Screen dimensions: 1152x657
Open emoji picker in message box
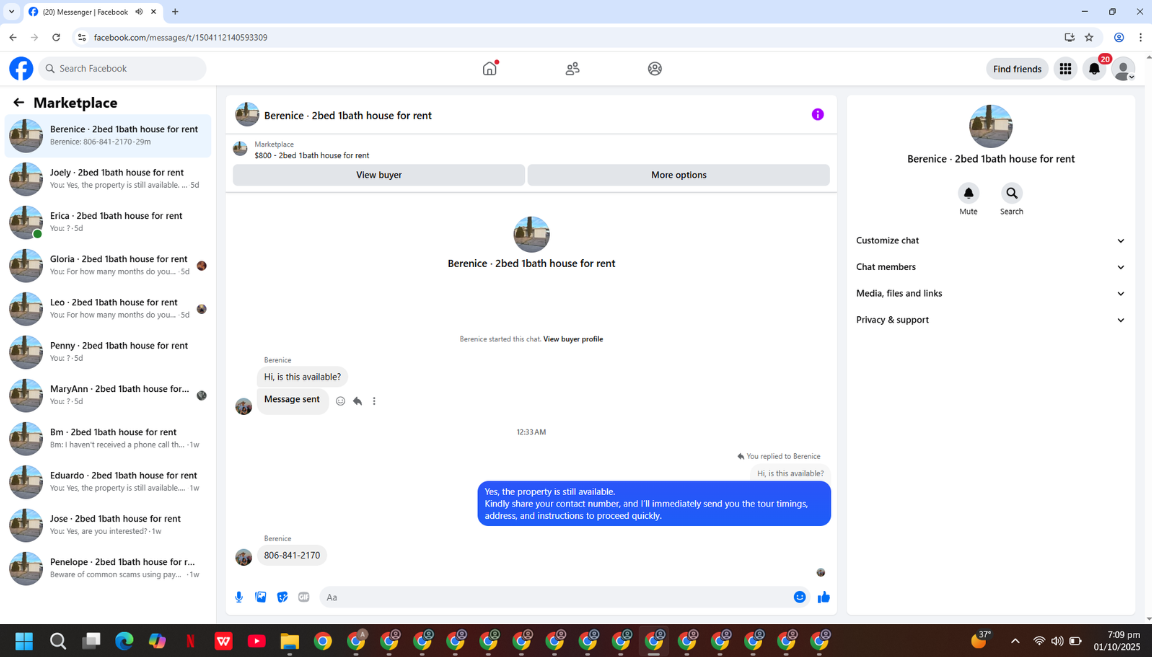point(799,597)
